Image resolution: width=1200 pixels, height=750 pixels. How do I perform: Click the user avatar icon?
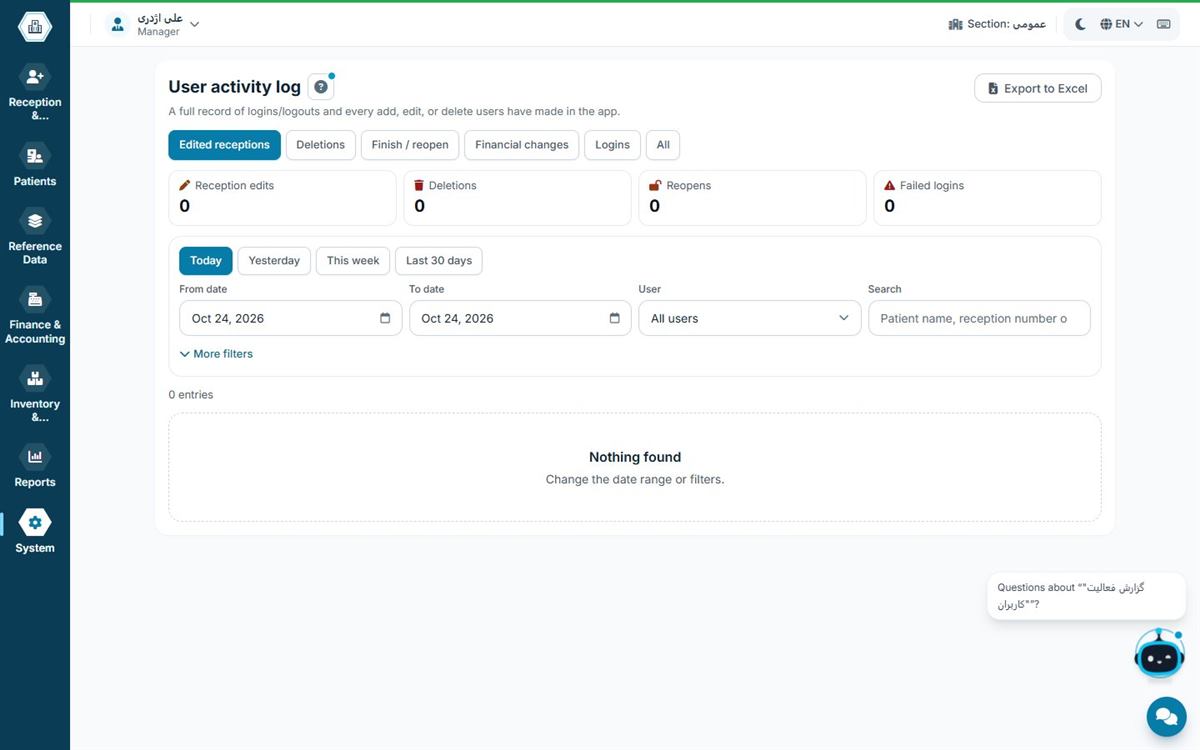(x=118, y=24)
